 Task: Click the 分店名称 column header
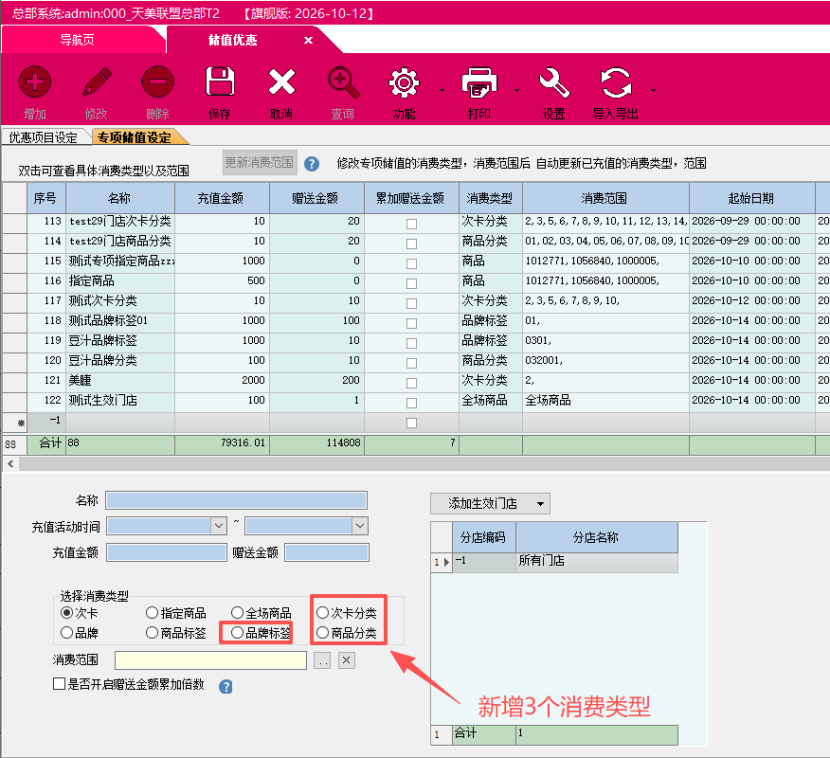[x=596, y=538]
